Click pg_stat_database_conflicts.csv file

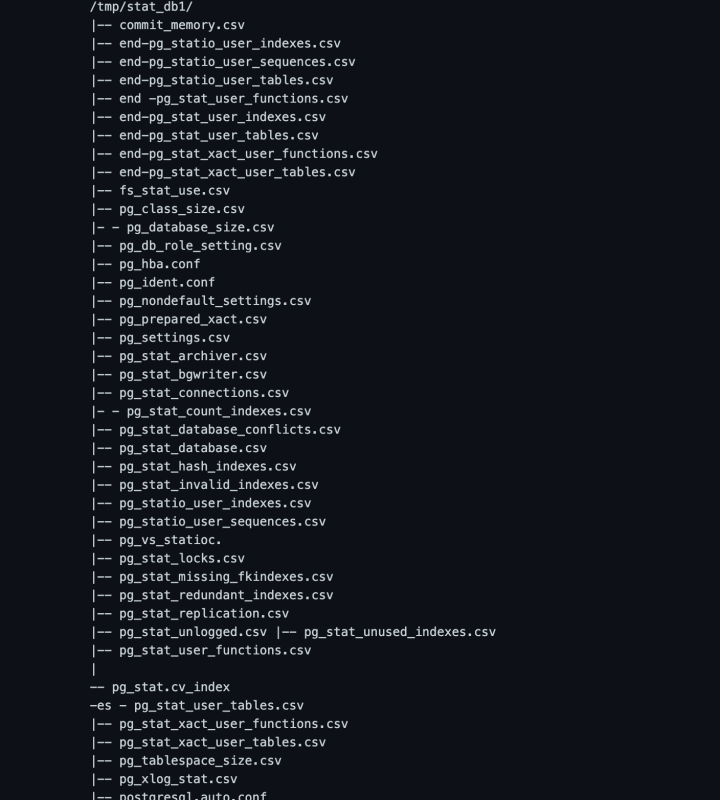click(x=230, y=430)
